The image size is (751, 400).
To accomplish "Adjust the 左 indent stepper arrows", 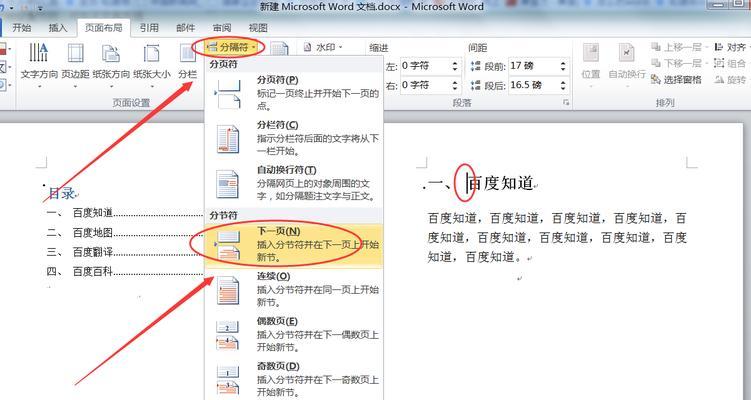I will pos(455,66).
